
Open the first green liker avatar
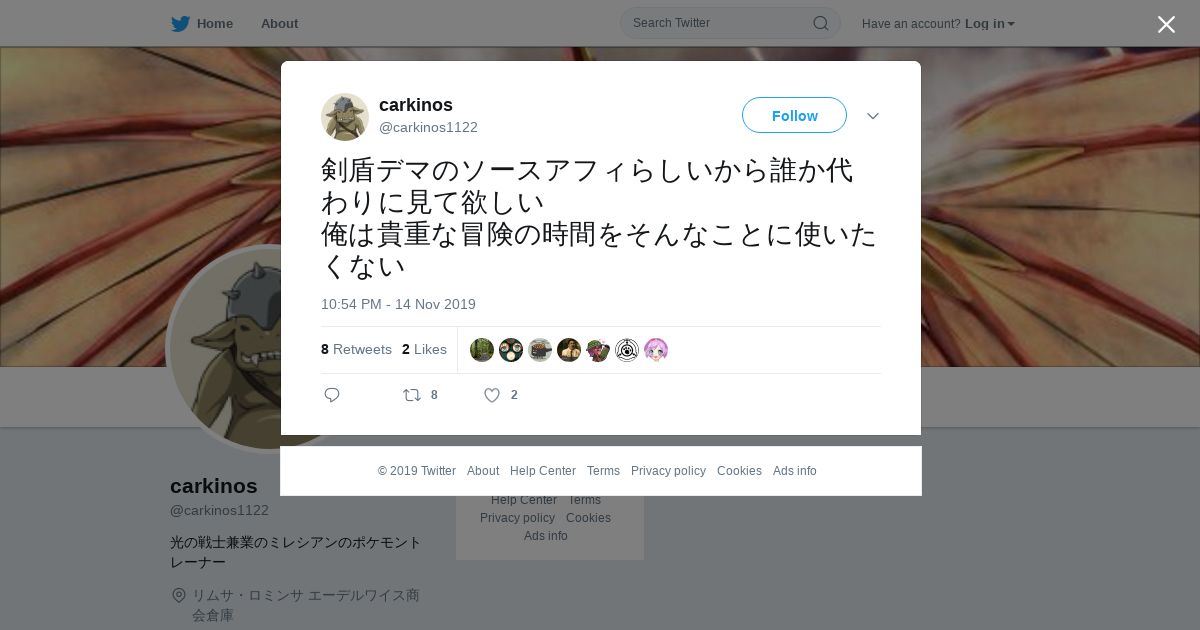point(482,350)
